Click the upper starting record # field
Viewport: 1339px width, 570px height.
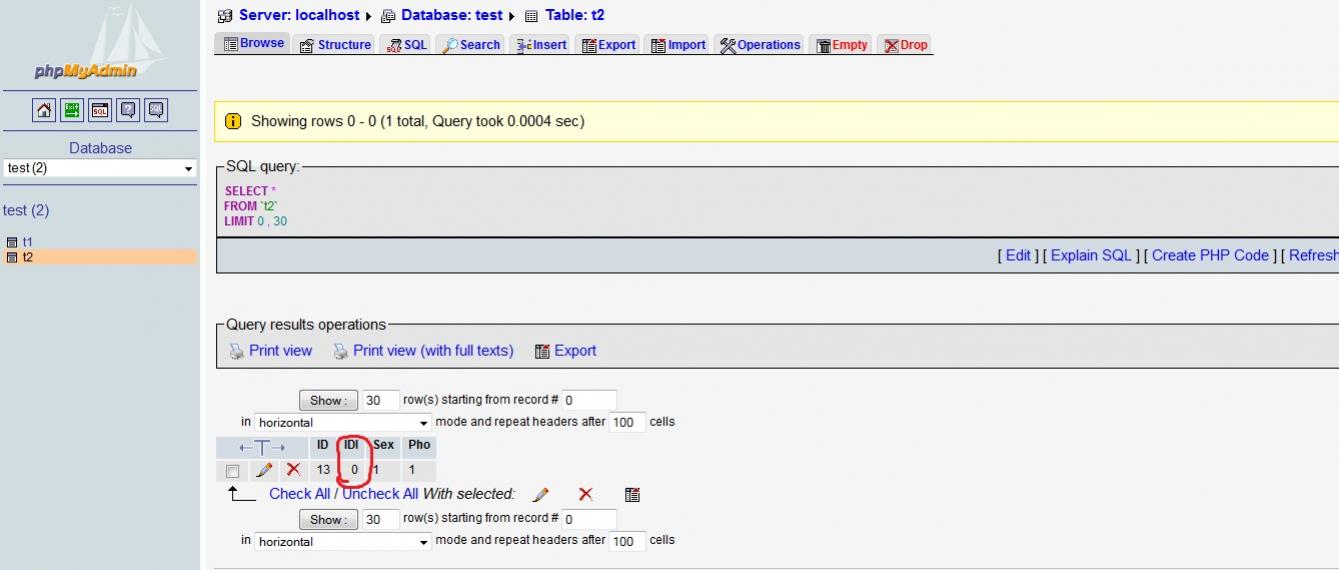[589, 401]
